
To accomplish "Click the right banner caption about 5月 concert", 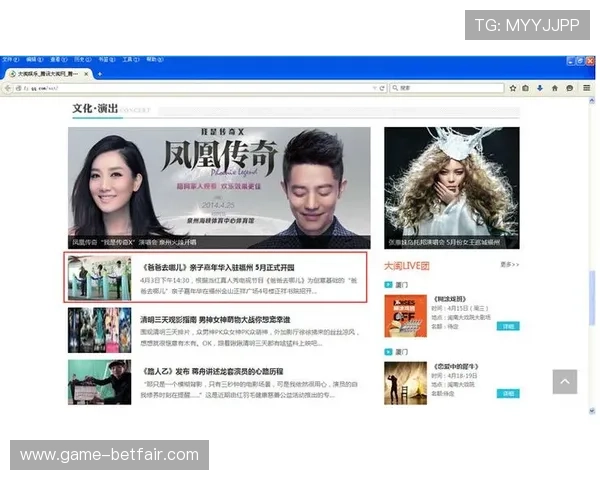I will pos(444,242).
